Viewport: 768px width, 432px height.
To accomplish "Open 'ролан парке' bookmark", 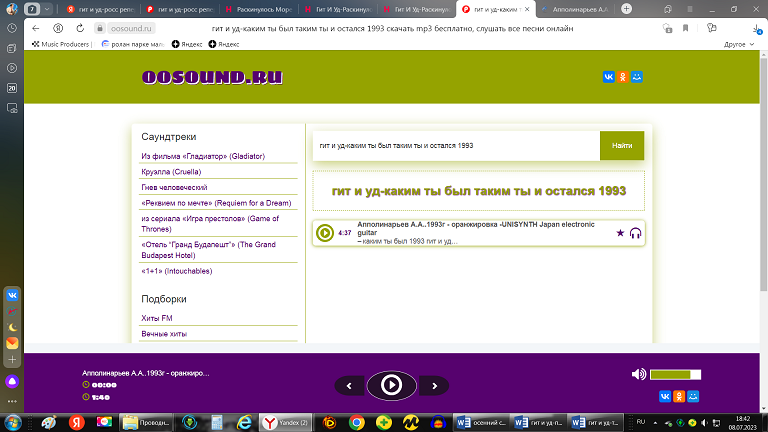I will [x=132, y=44].
